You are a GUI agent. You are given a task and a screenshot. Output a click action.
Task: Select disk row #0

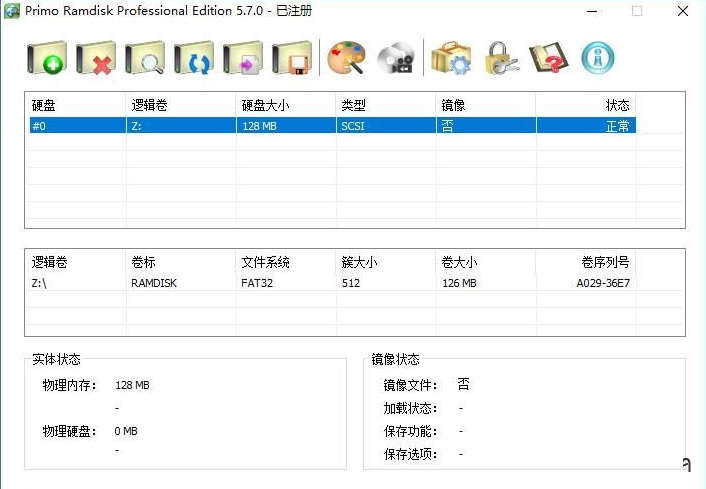(x=333, y=126)
